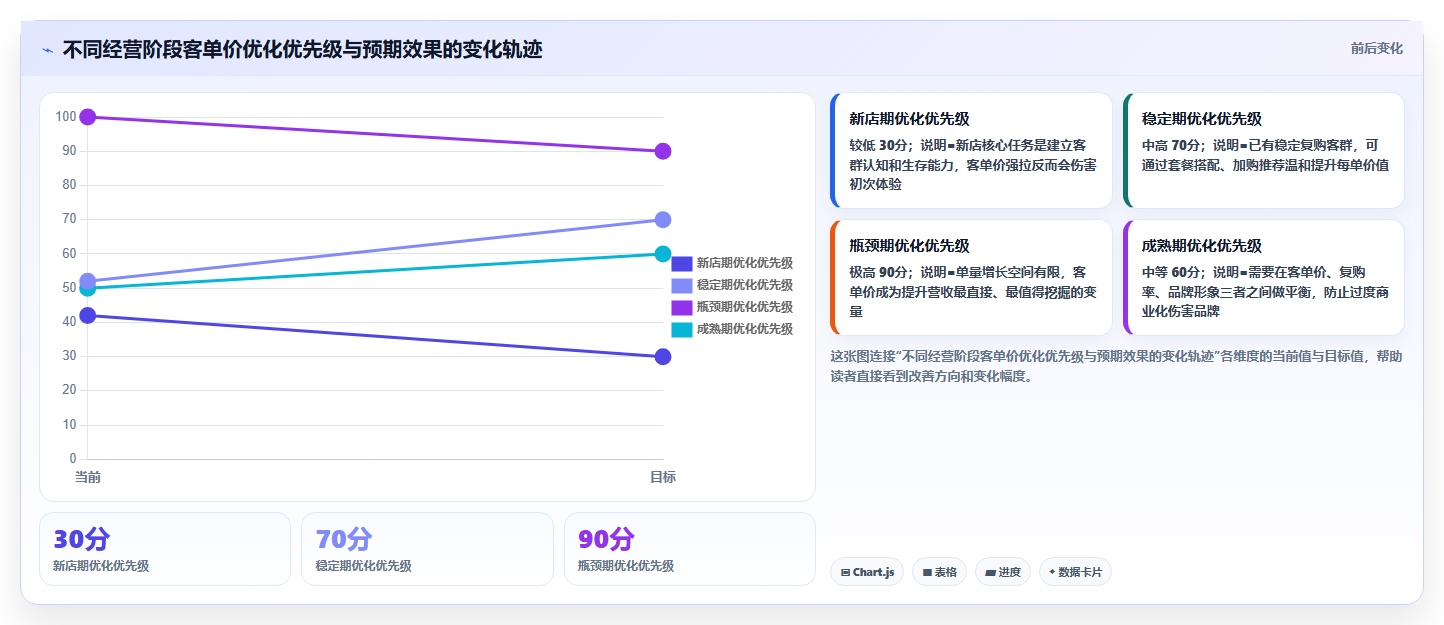
Task: Click 成熟期优化优先级 legend label
Action: (745, 329)
